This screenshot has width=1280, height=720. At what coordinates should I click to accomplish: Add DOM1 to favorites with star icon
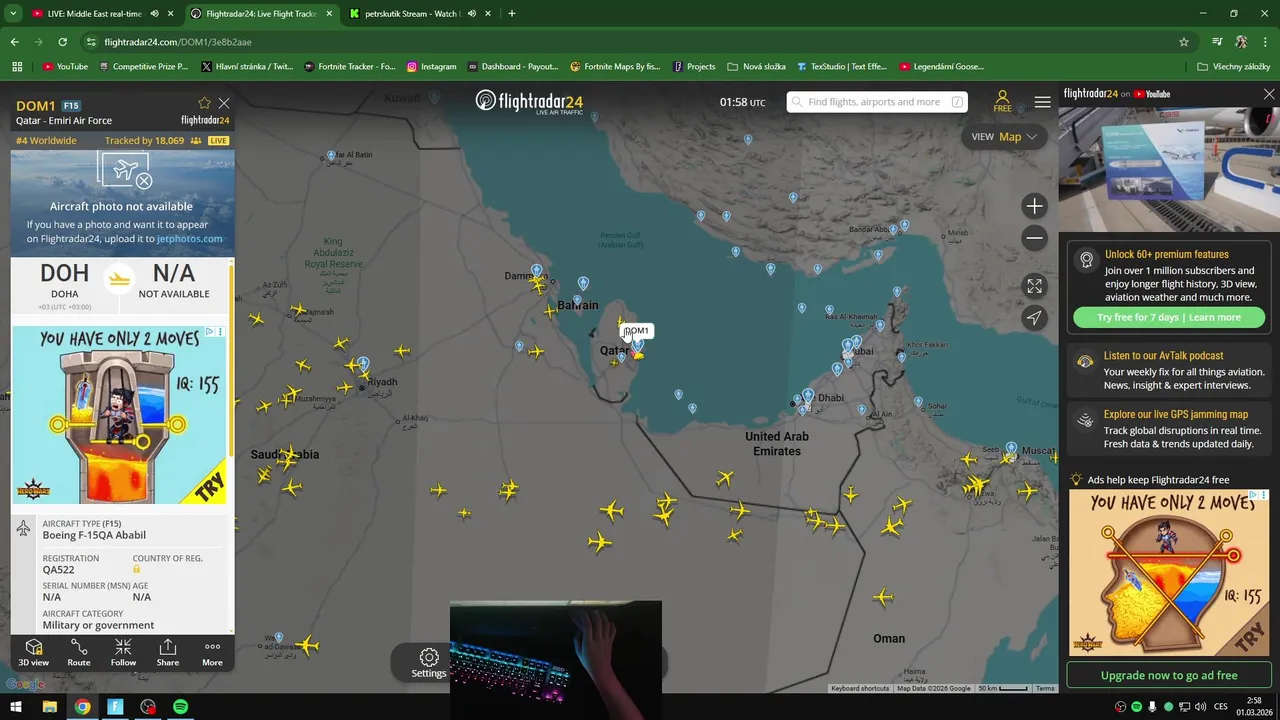(x=204, y=103)
